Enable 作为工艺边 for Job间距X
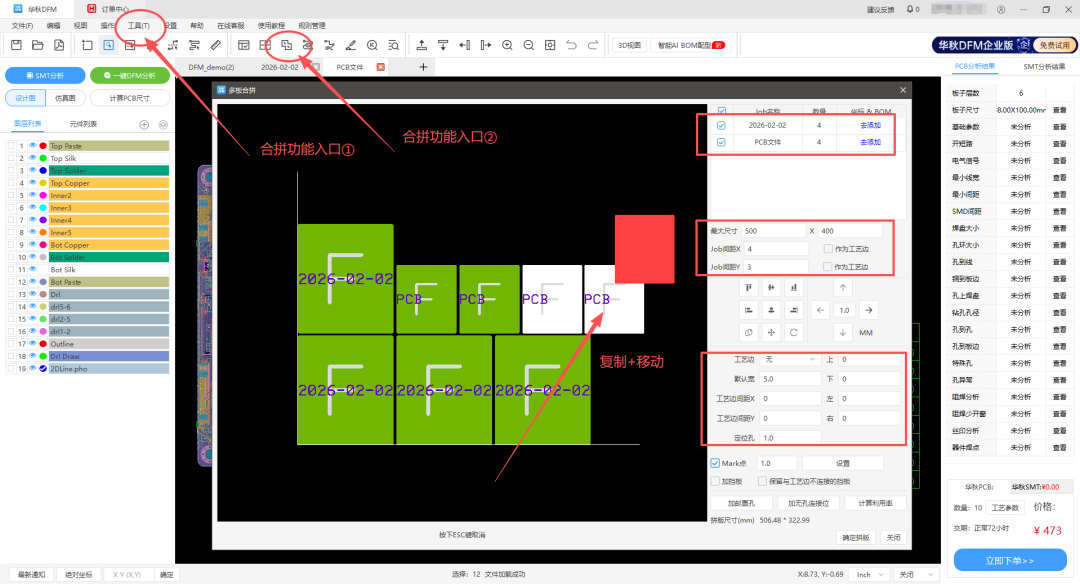Screen dimensions: 1080x584 tap(828, 249)
